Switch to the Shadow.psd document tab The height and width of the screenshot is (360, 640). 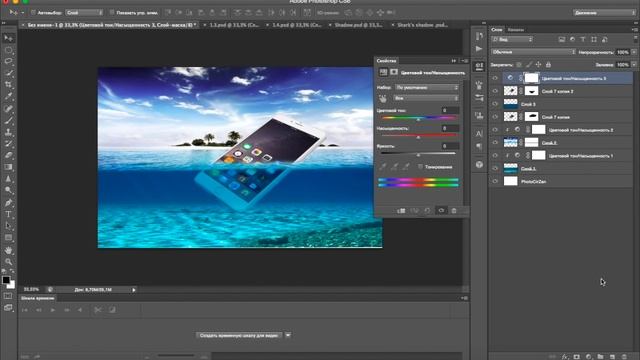[358, 25]
